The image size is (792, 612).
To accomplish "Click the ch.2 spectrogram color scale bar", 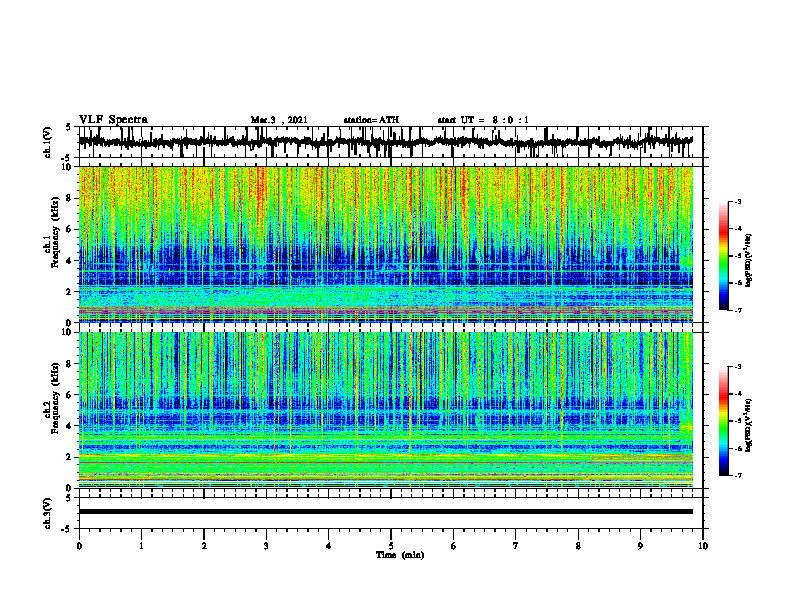I will pyautogui.click(x=724, y=421).
